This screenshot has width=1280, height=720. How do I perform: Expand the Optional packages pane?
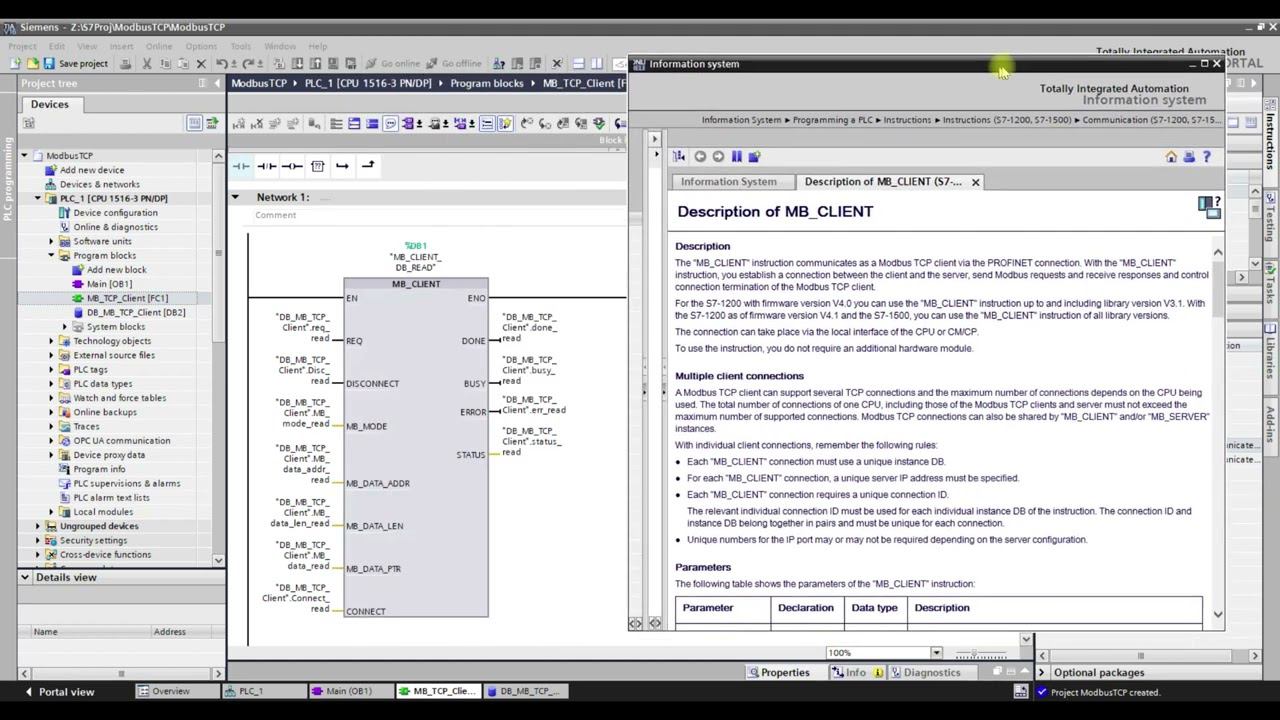[x=1042, y=673]
